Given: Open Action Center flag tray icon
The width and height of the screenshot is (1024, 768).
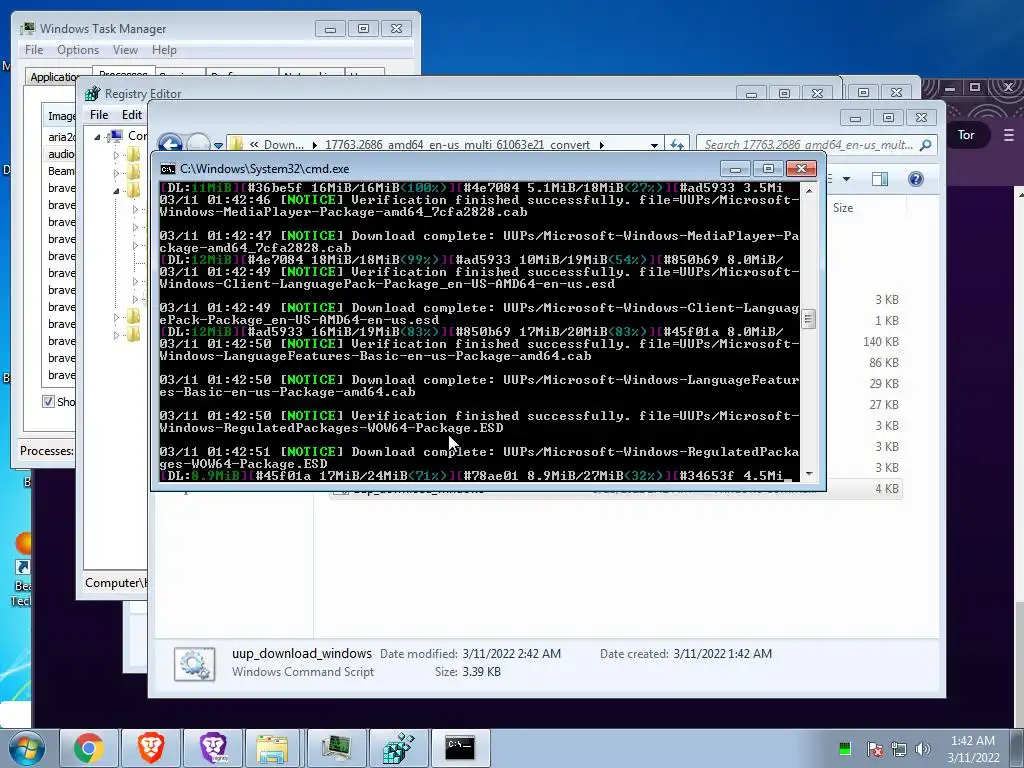Looking at the screenshot, I should click(x=874, y=748).
